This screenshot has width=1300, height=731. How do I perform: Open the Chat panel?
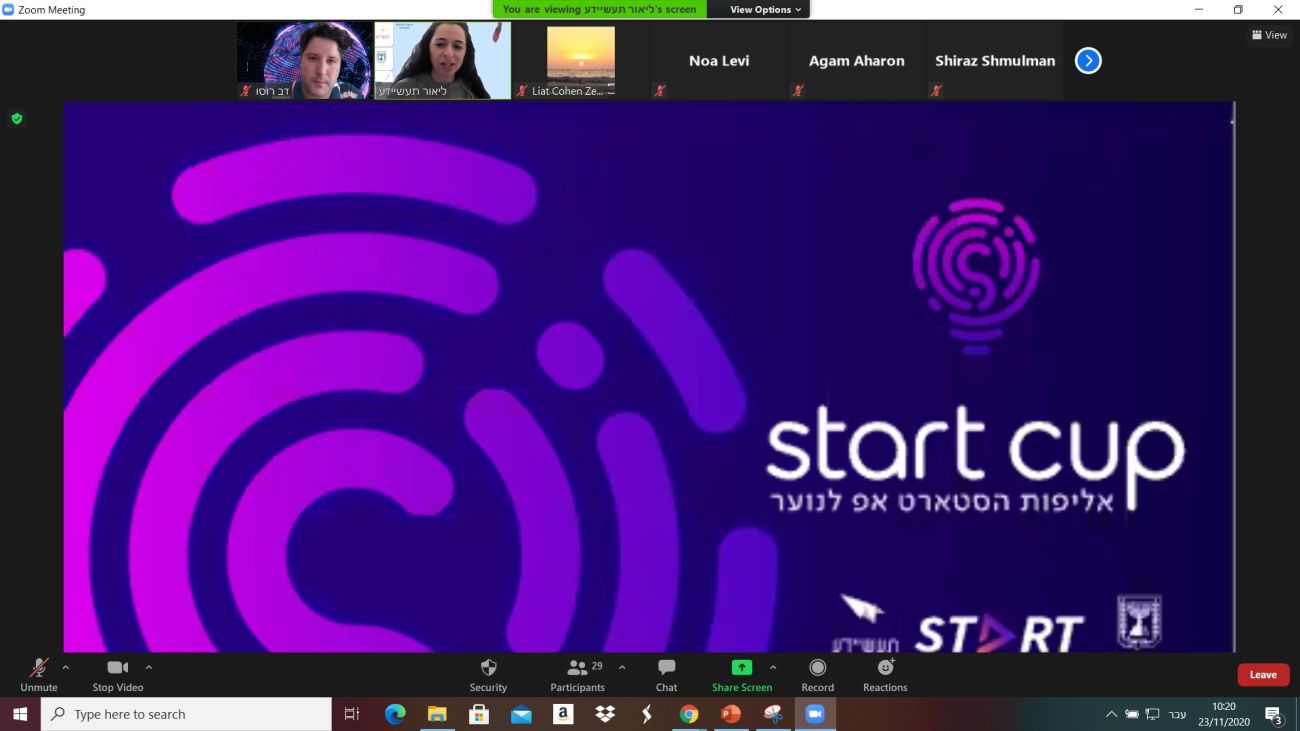pyautogui.click(x=666, y=668)
